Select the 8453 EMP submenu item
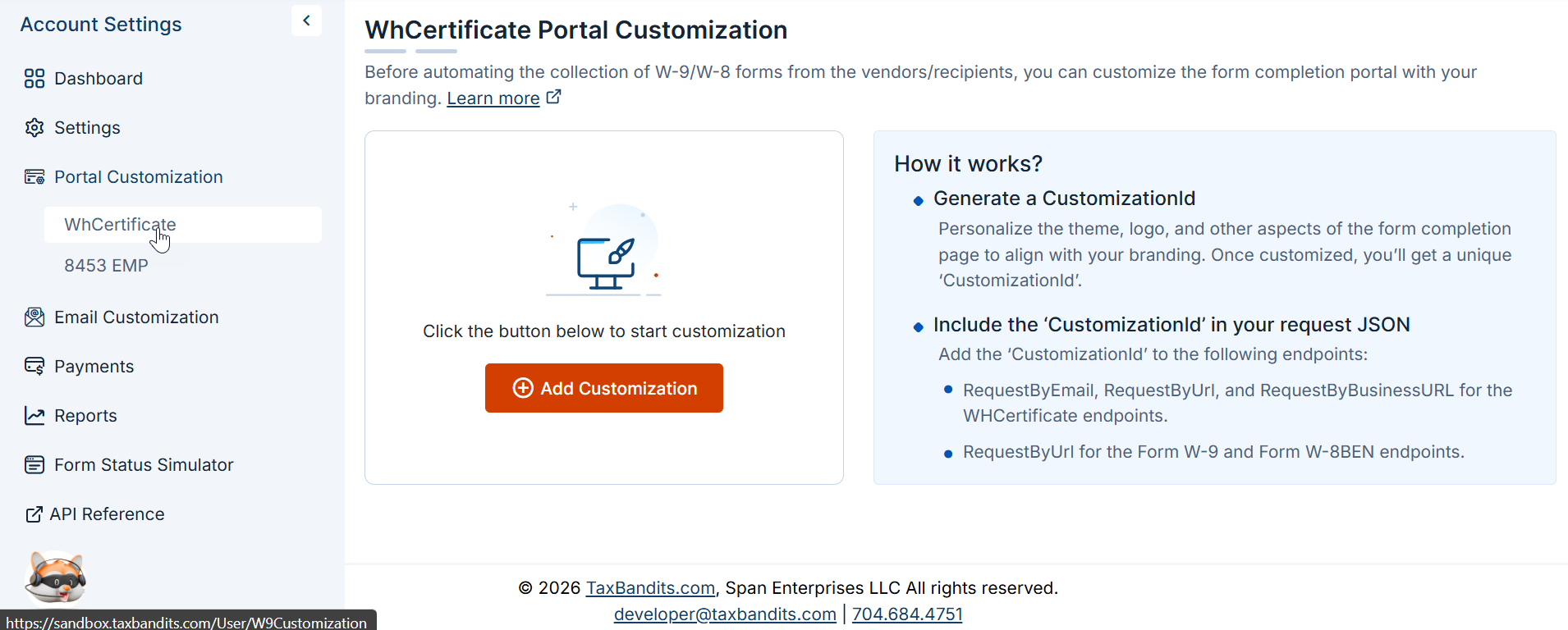The width and height of the screenshot is (1568, 630). click(x=107, y=266)
